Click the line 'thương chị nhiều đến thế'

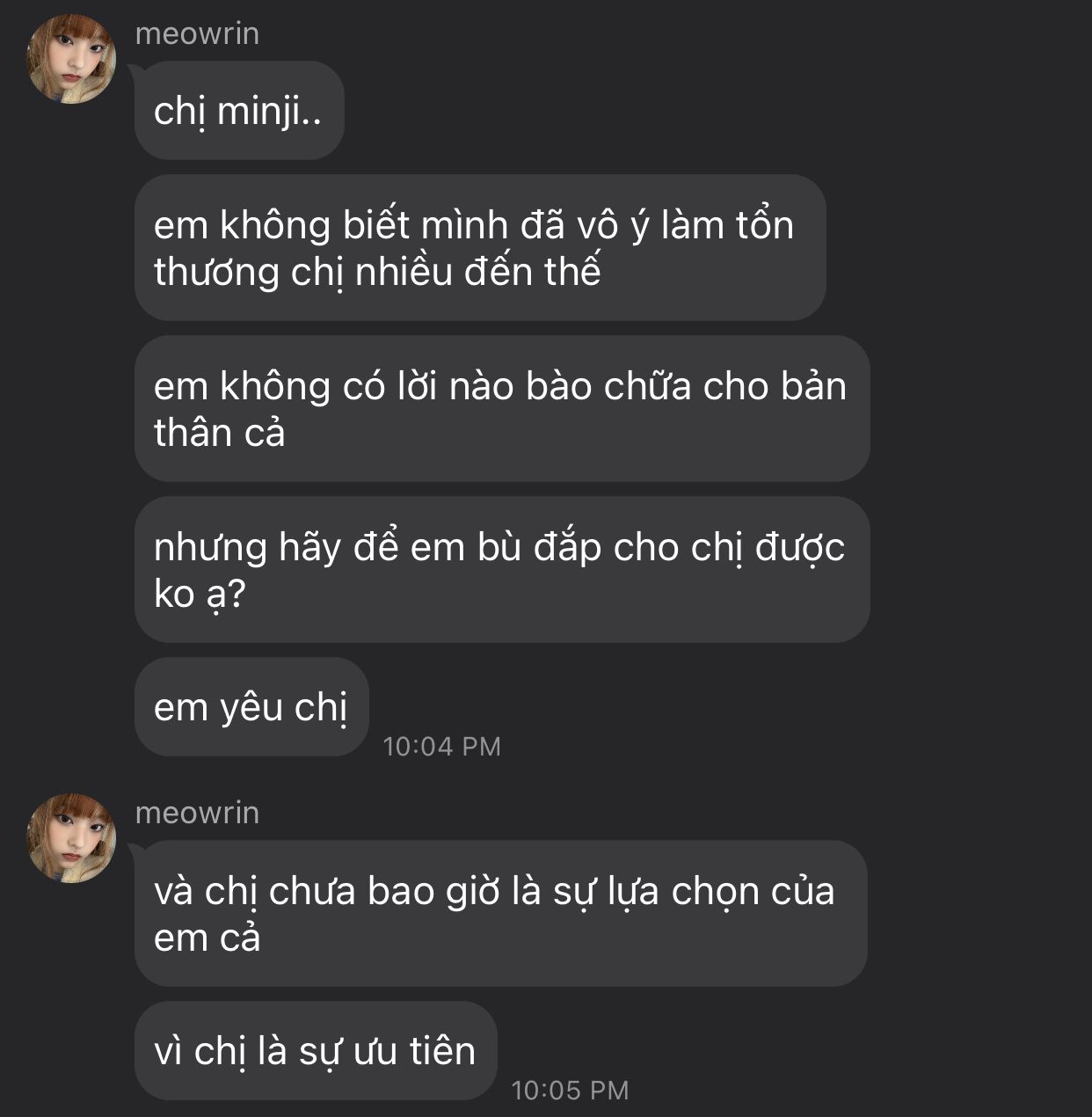pyautogui.click(x=377, y=272)
